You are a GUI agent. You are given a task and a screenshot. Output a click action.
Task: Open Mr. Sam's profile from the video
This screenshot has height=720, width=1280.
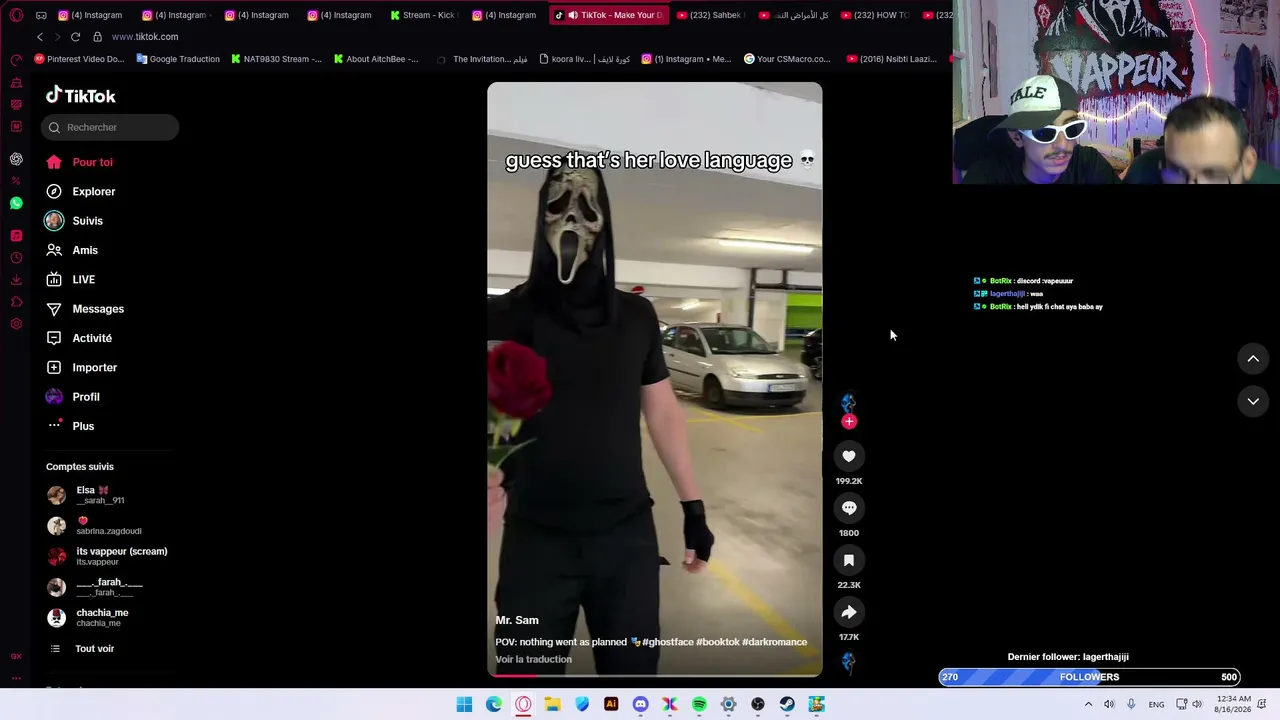tap(517, 620)
